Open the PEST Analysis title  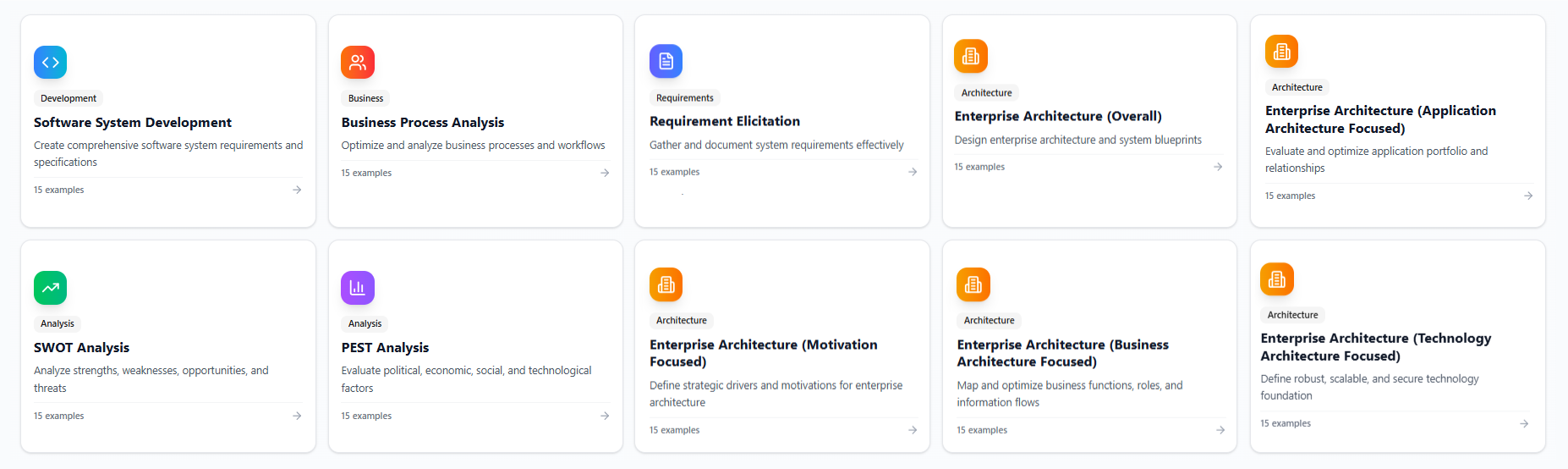tap(385, 348)
